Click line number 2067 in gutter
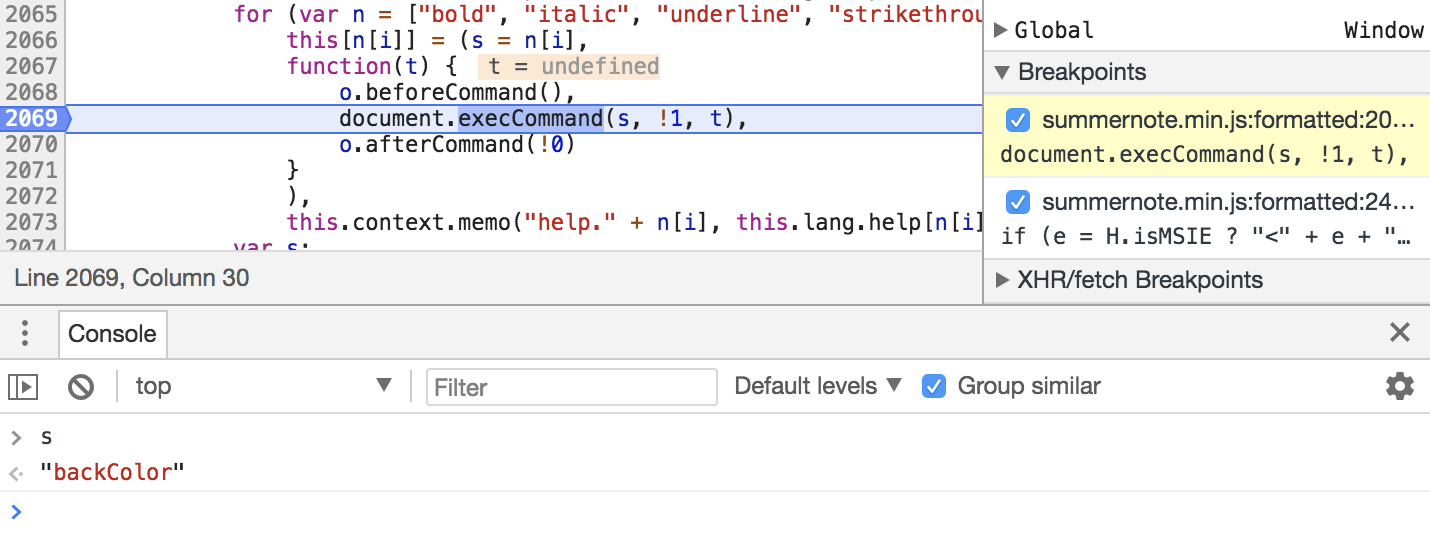The width and height of the screenshot is (1430, 546). [x=31, y=66]
